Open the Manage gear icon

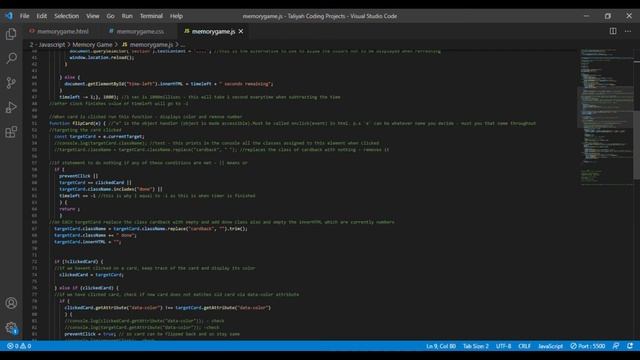pyautogui.click(x=11, y=328)
